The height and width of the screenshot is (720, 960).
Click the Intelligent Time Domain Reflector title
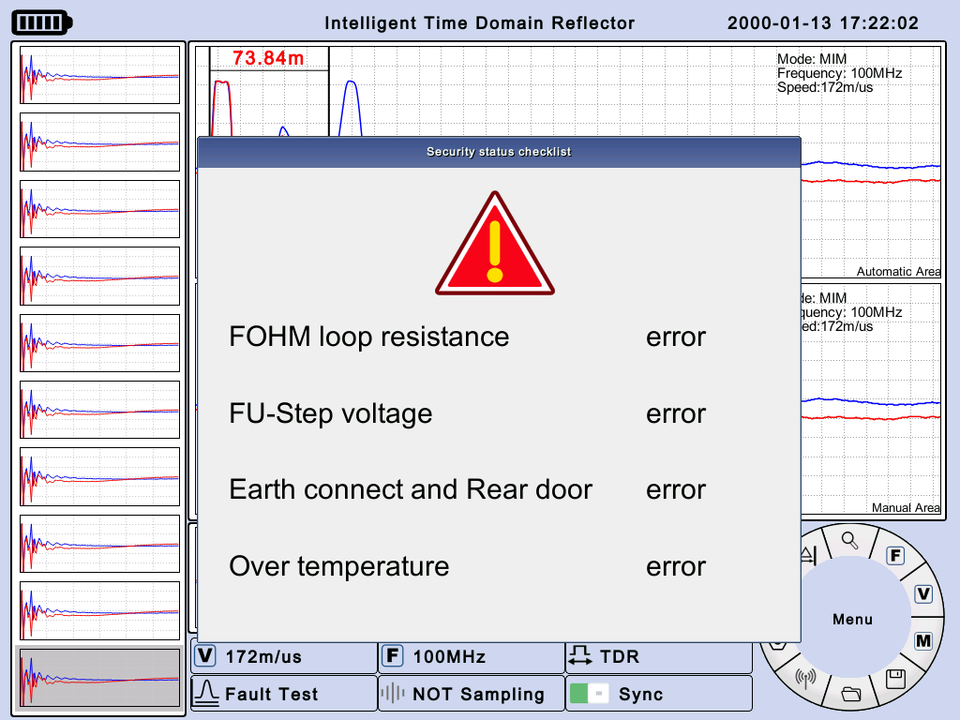pyautogui.click(x=479, y=23)
